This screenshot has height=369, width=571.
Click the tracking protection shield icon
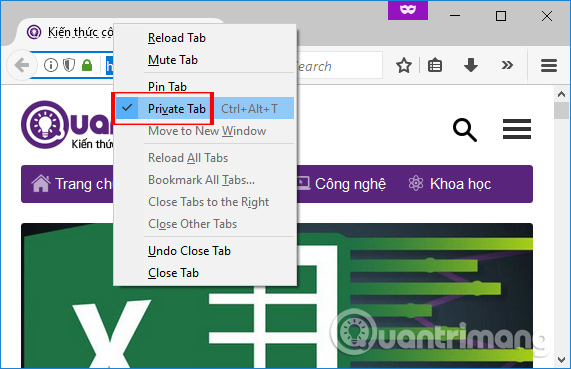(x=69, y=66)
